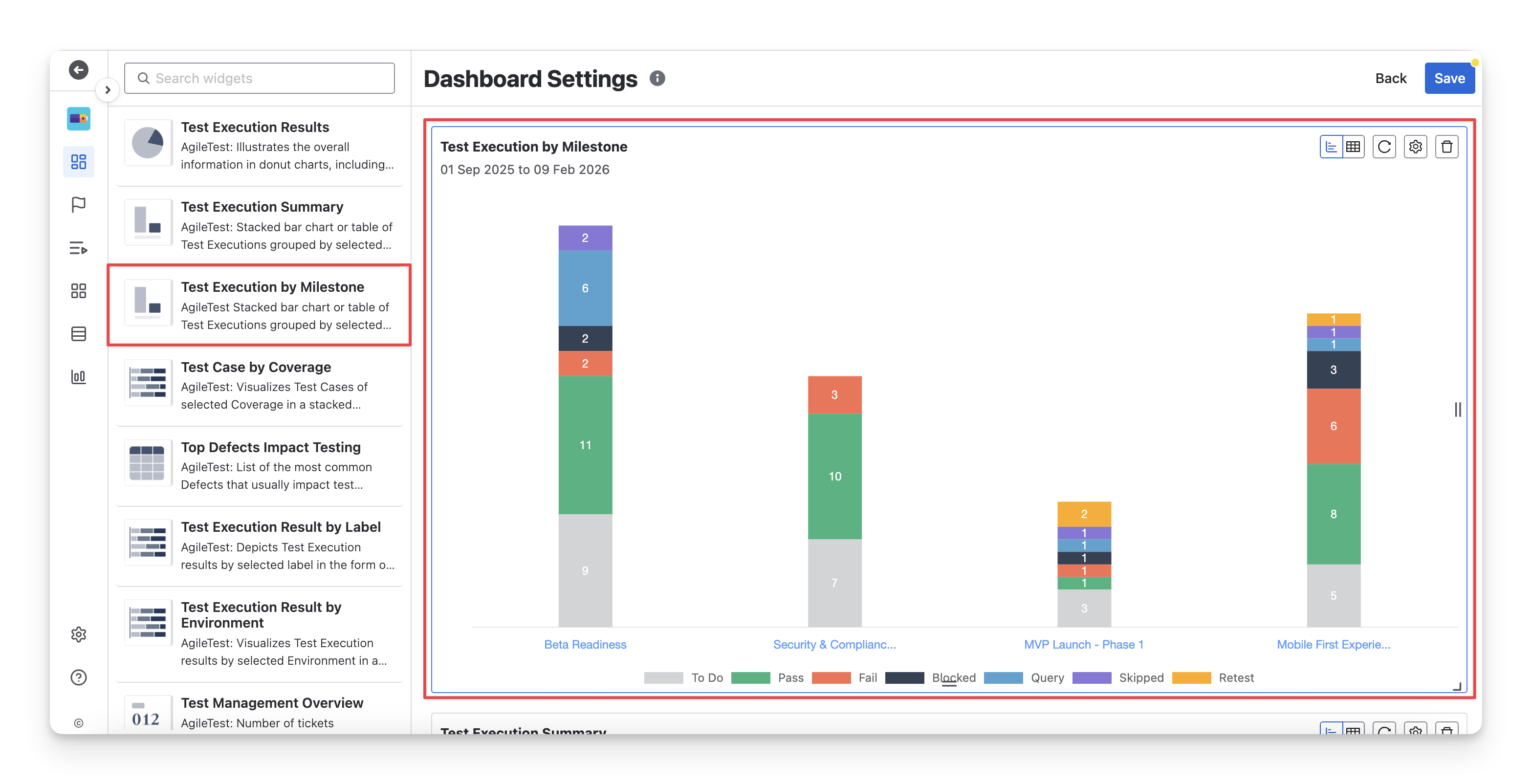The width and height of the screenshot is (1532, 784).
Task: Open the bar chart reports sidebar icon
Action: point(79,376)
